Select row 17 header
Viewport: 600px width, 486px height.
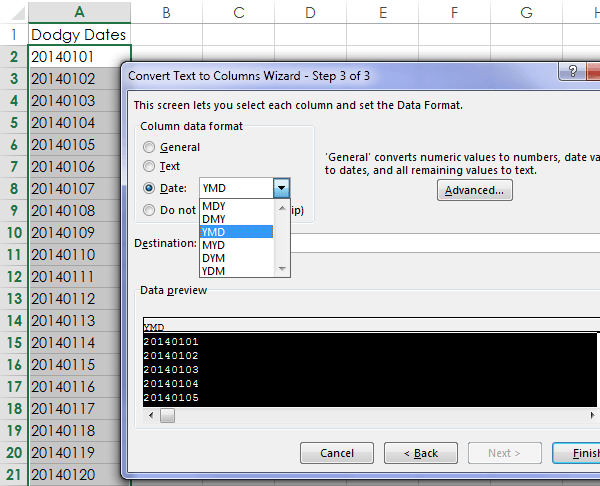tap(14, 387)
